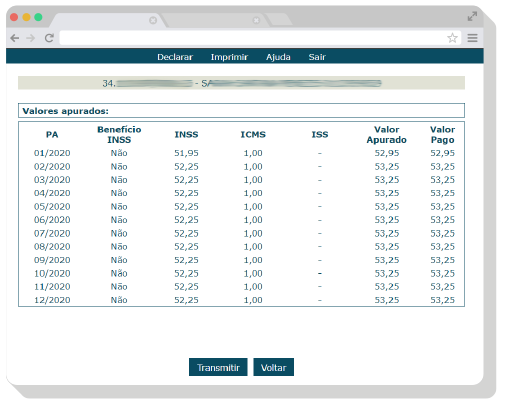Open the Imprimir menu item
511x416 pixels.
pyautogui.click(x=229, y=57)
